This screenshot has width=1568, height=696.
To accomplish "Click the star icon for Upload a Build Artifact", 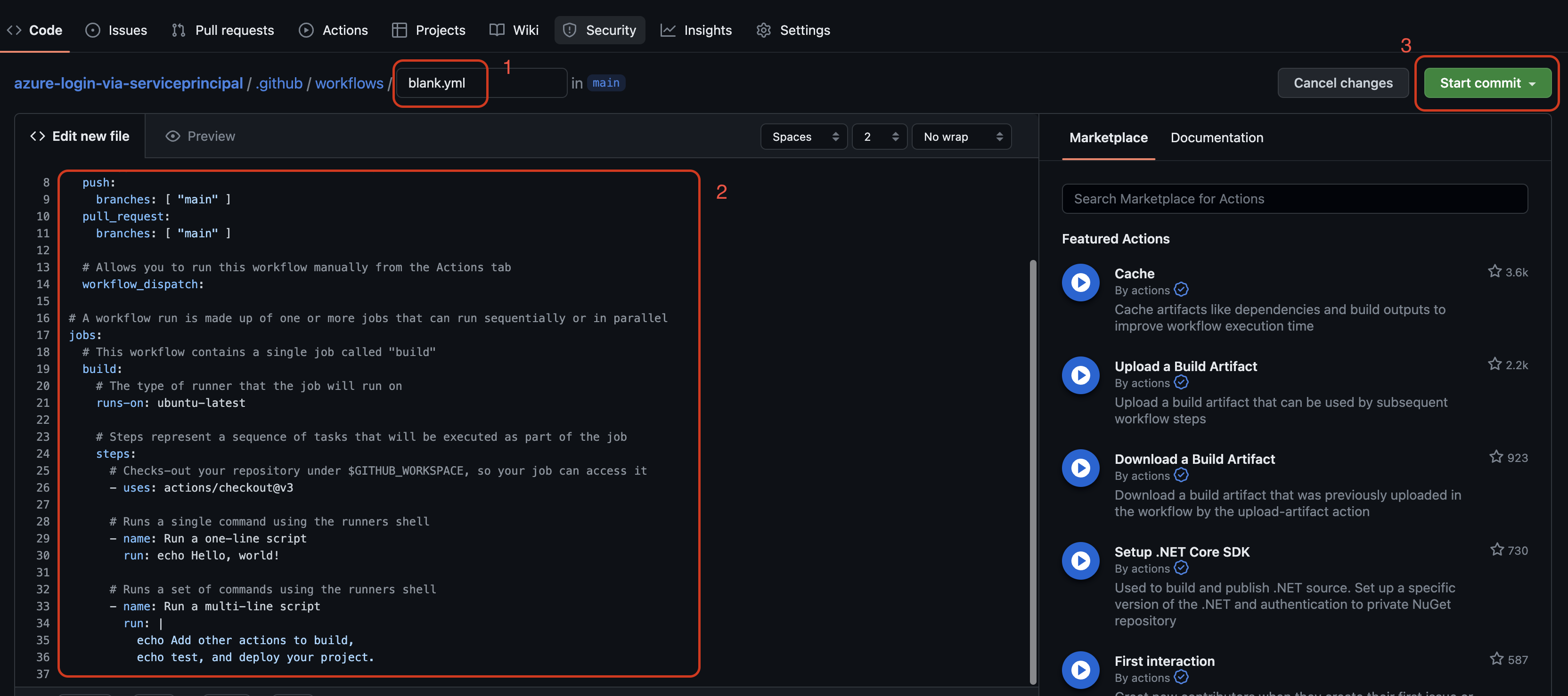I will [1494, 364].
